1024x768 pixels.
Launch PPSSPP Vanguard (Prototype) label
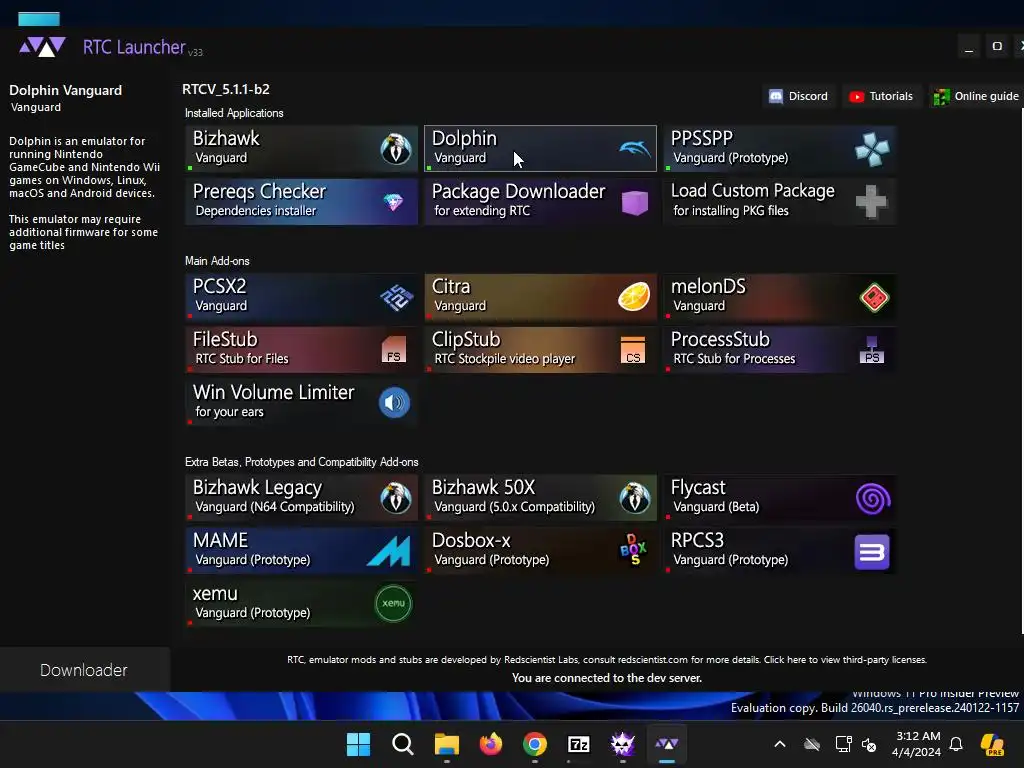point(731,158)
